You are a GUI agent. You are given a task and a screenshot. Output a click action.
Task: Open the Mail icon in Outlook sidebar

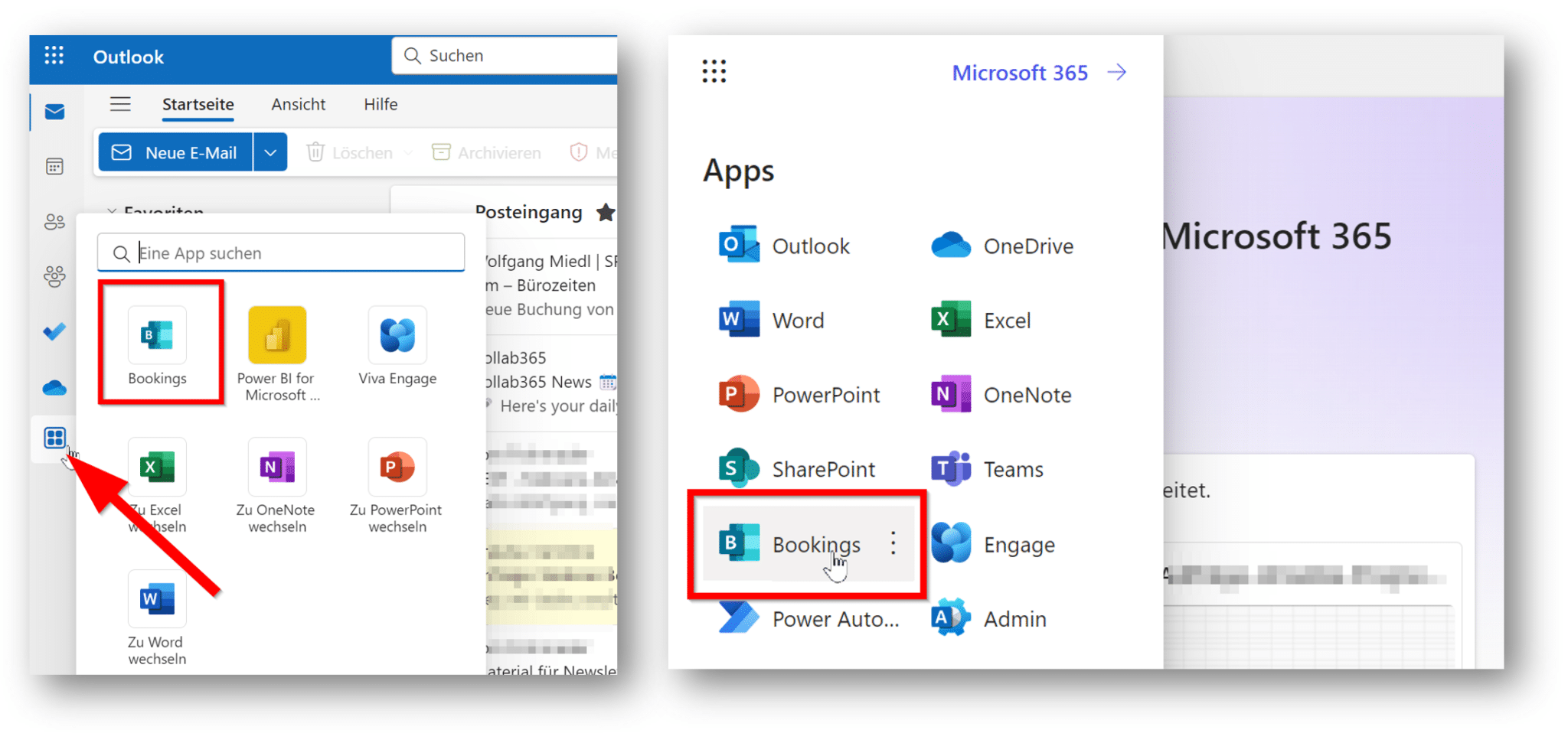point(54,112)
